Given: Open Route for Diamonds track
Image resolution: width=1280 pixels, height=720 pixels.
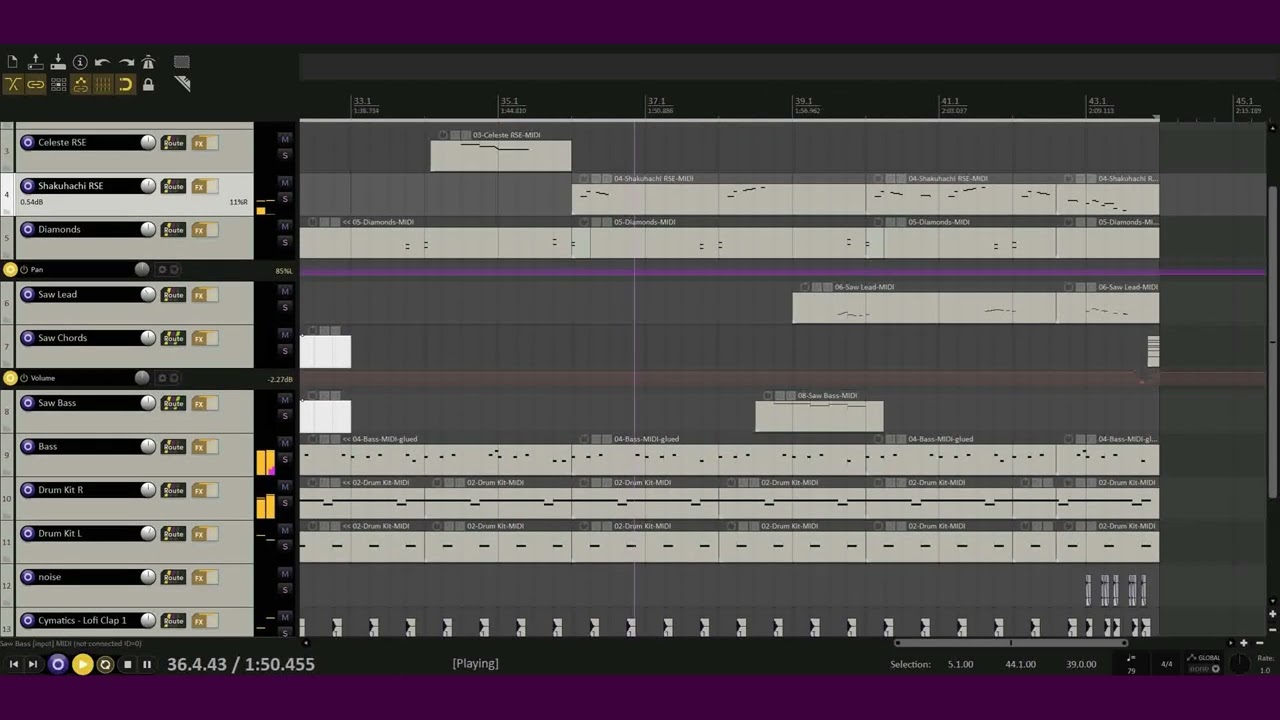Looking at the screenshot, I should 173,230.
